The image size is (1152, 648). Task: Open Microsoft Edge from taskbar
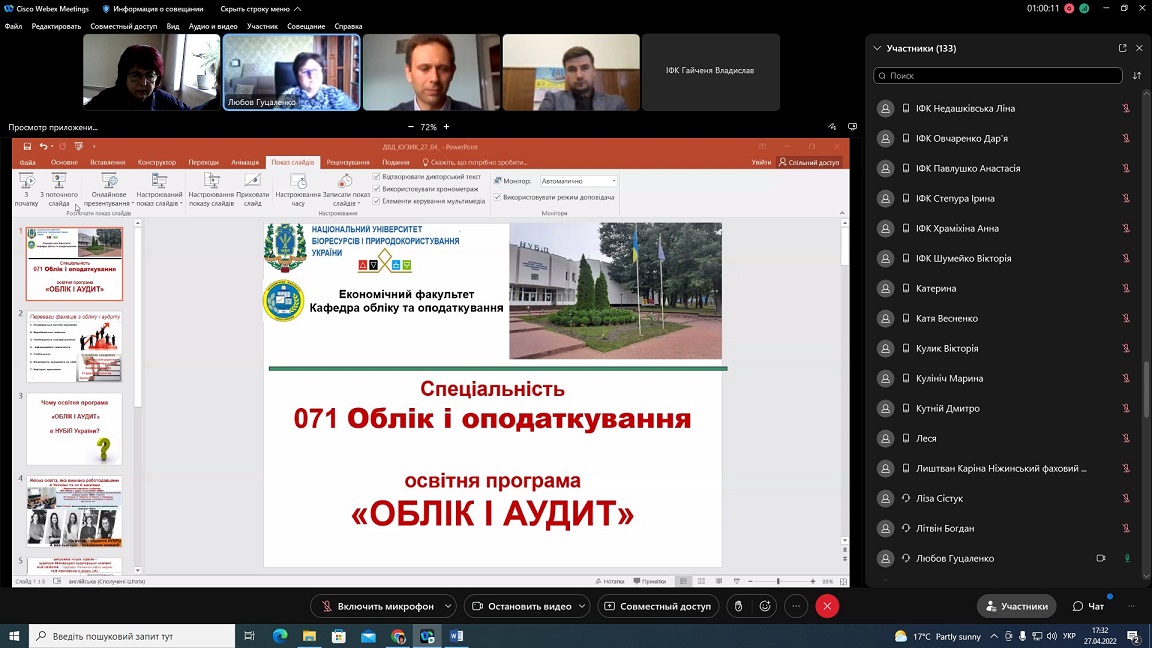(280, 636)
